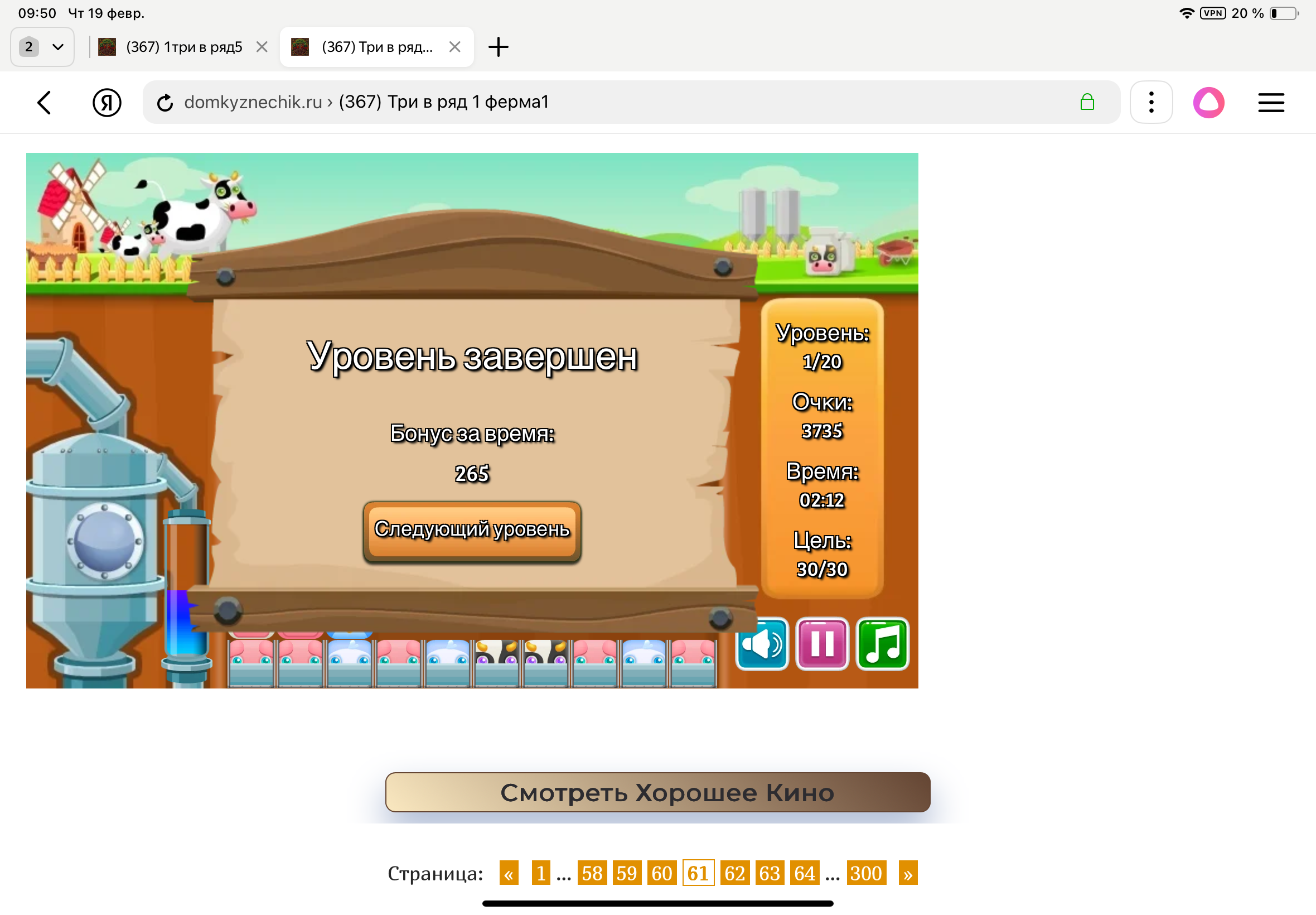
Task: Go to page 62 link
Action: point(734,873)
